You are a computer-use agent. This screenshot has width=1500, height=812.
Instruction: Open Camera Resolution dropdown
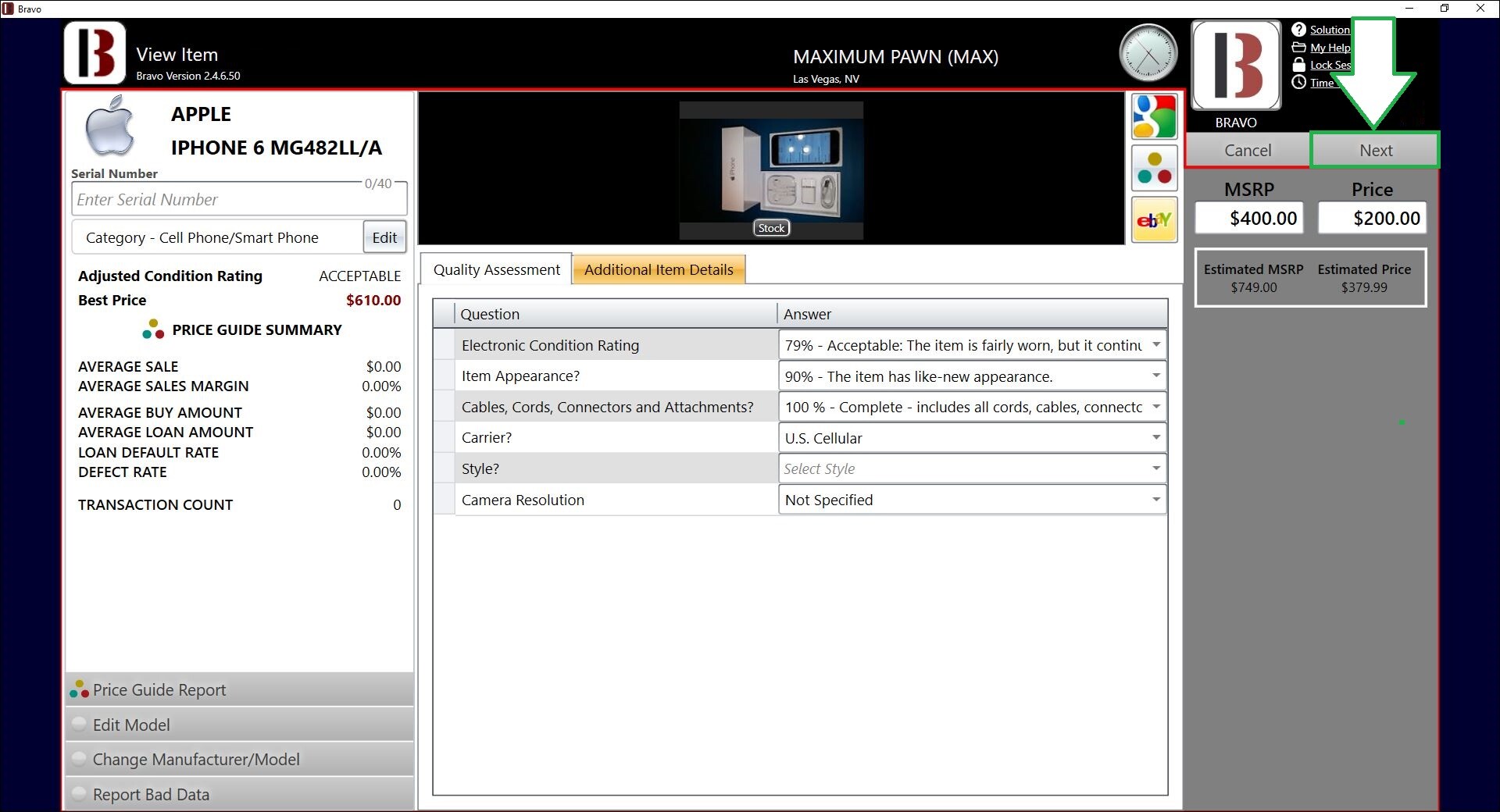point(1155,499)
